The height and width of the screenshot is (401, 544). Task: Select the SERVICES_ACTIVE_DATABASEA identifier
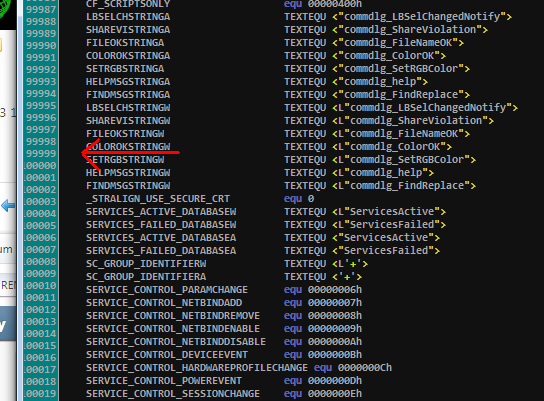161,238
